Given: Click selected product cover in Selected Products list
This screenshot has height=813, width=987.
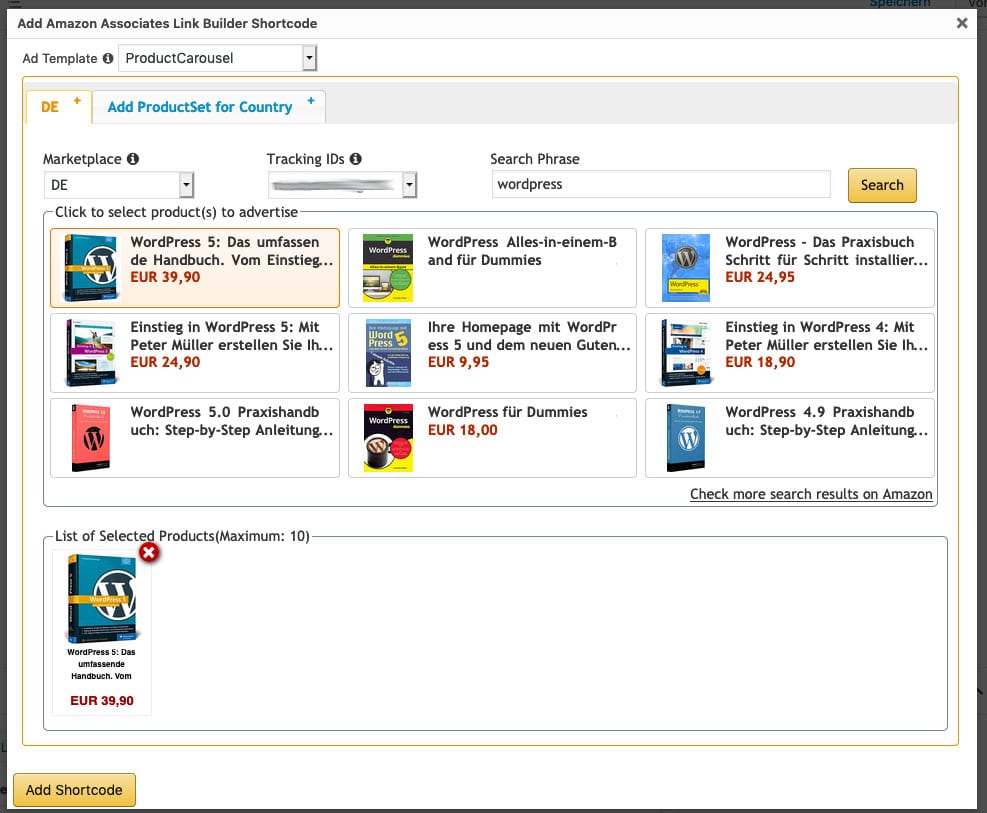Looking at the screenshot, I should tap(102, 598).
